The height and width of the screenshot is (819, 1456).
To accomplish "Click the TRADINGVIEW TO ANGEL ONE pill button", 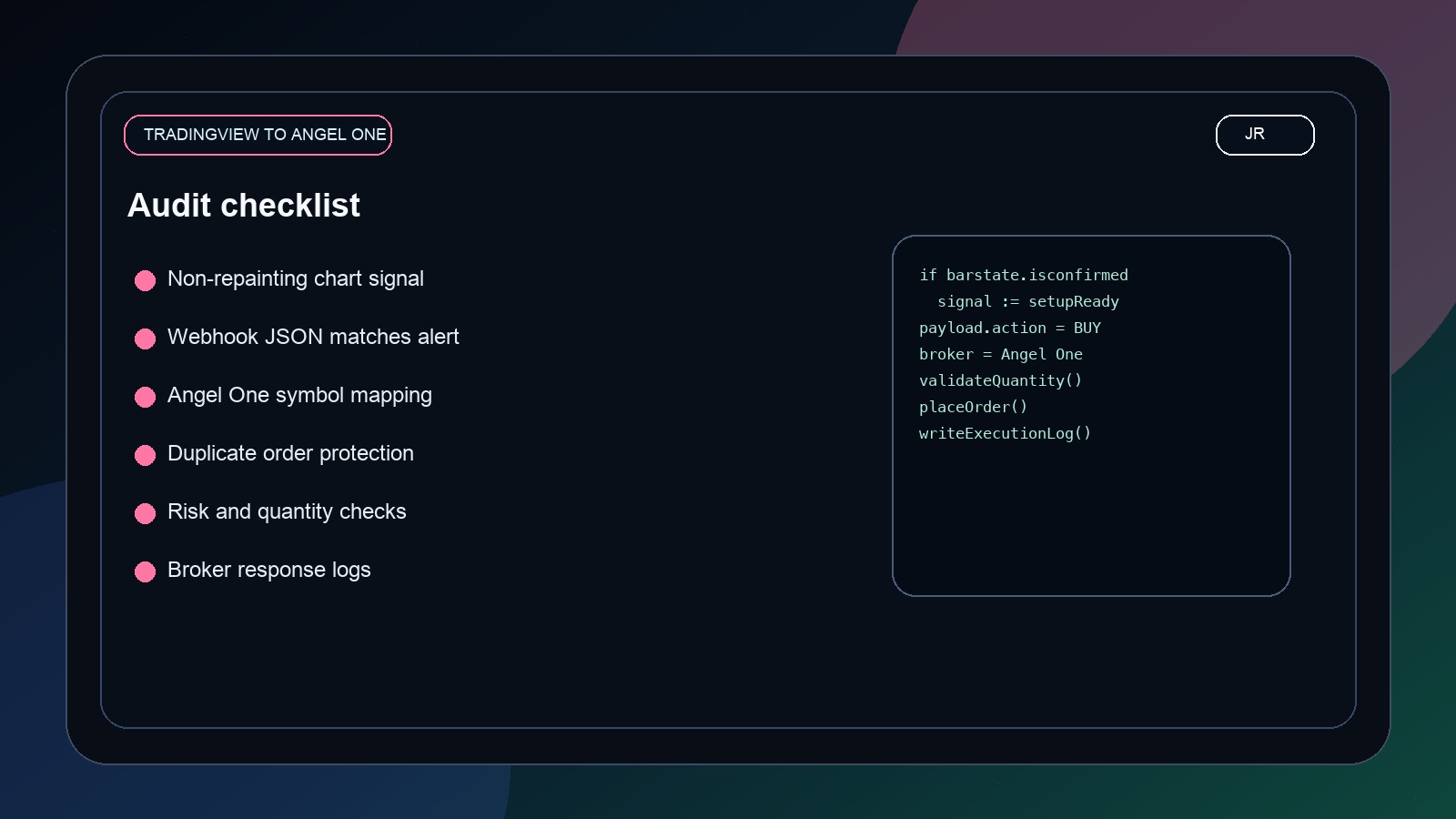I will click(258, 134).
